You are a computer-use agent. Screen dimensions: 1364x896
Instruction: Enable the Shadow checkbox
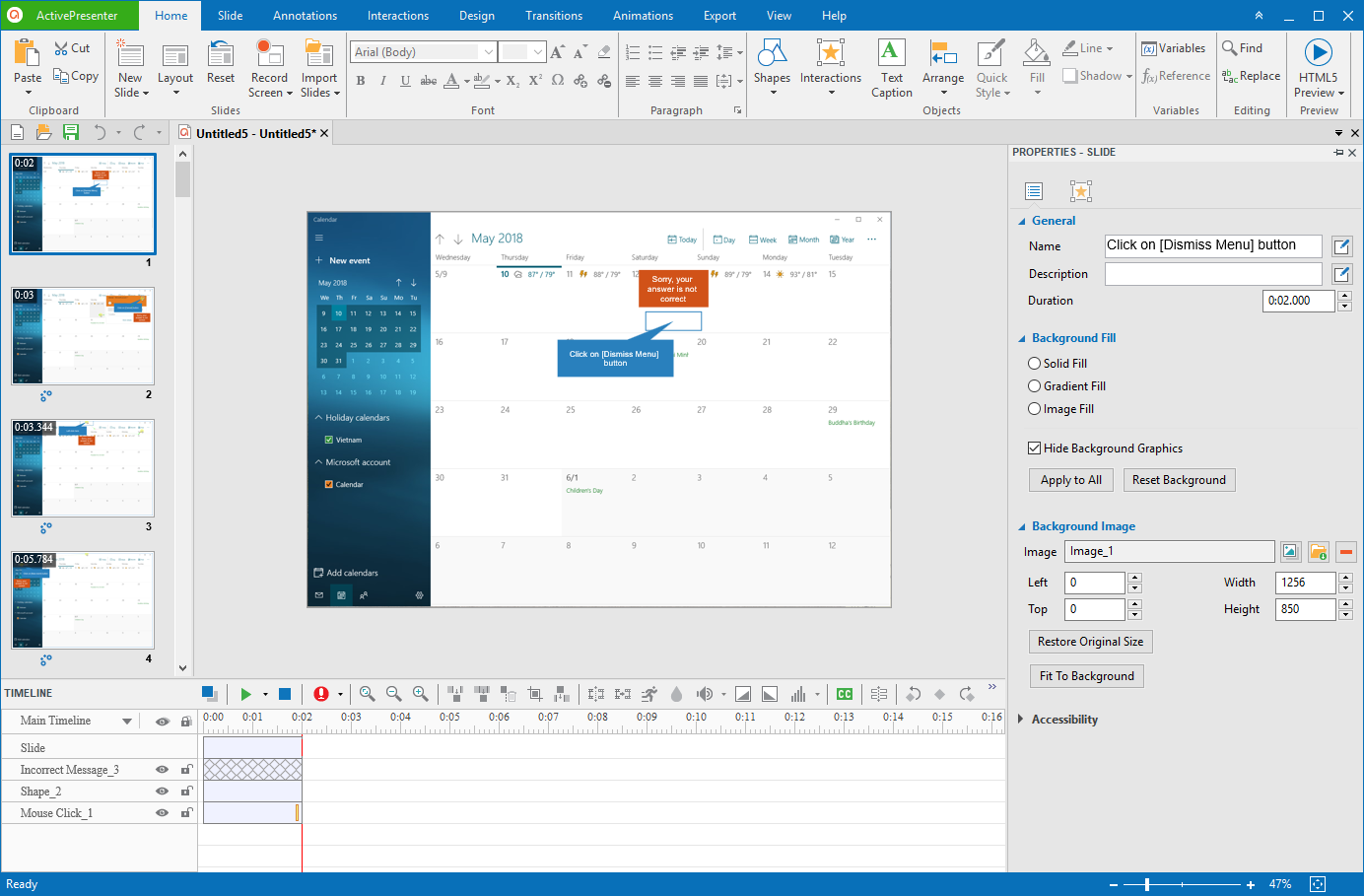(x=1069, y=76)
